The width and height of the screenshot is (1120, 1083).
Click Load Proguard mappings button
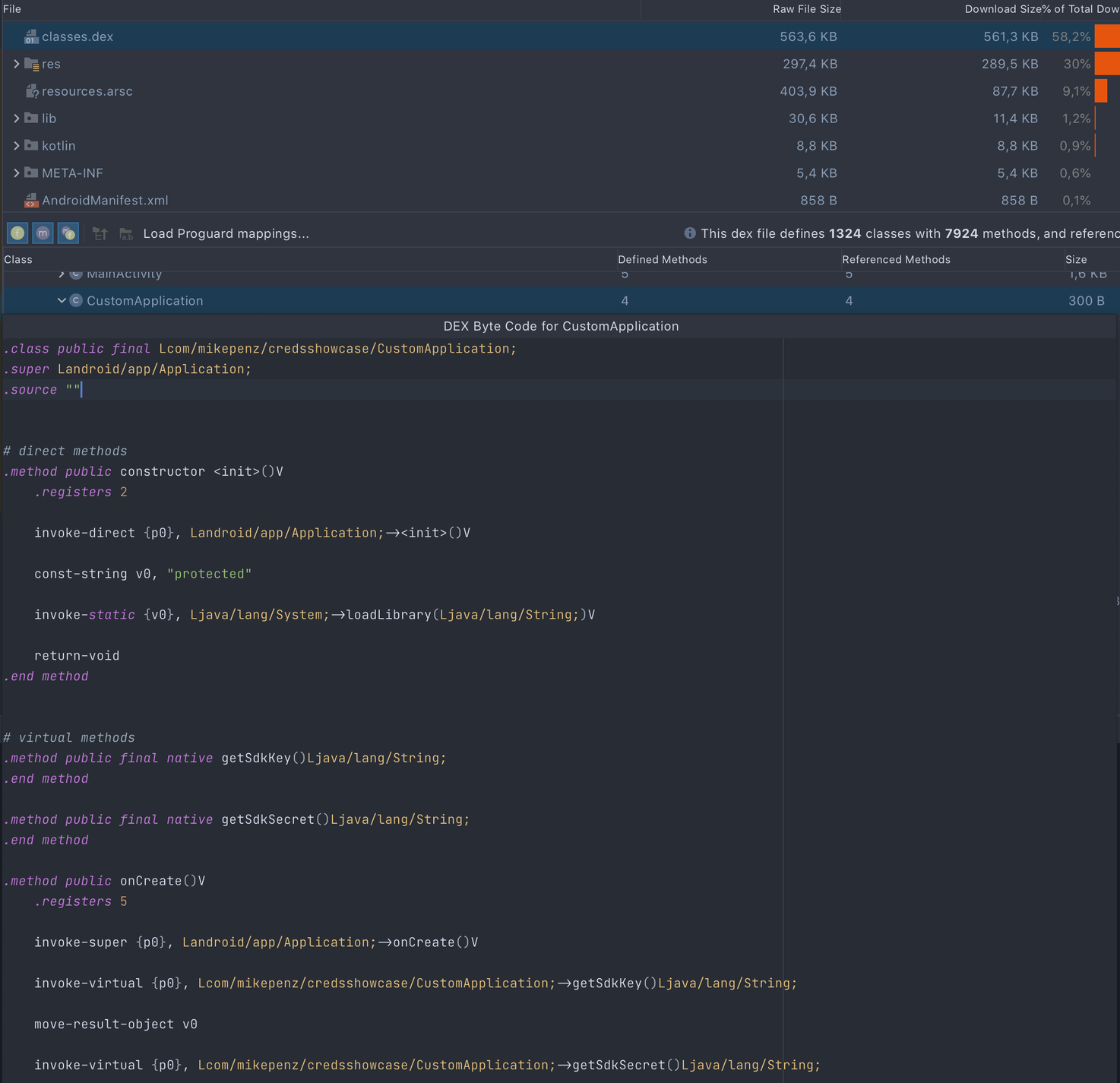(226, 233)
